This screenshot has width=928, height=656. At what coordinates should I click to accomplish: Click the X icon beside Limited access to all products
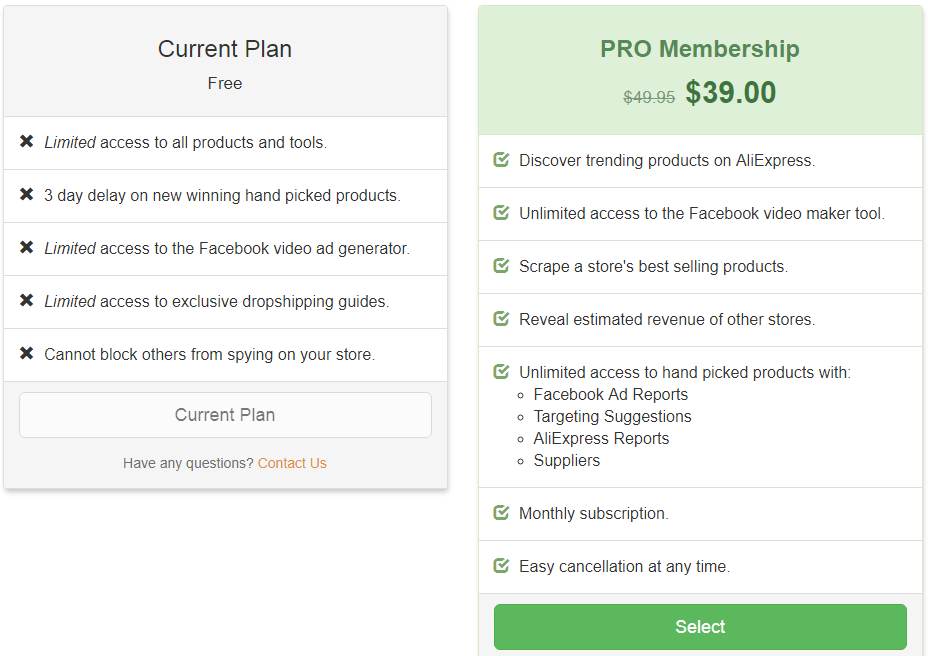click(27, 142)
